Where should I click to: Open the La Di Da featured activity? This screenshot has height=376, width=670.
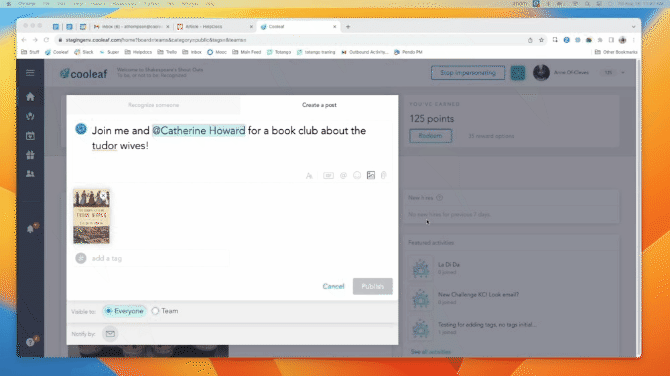449,265
